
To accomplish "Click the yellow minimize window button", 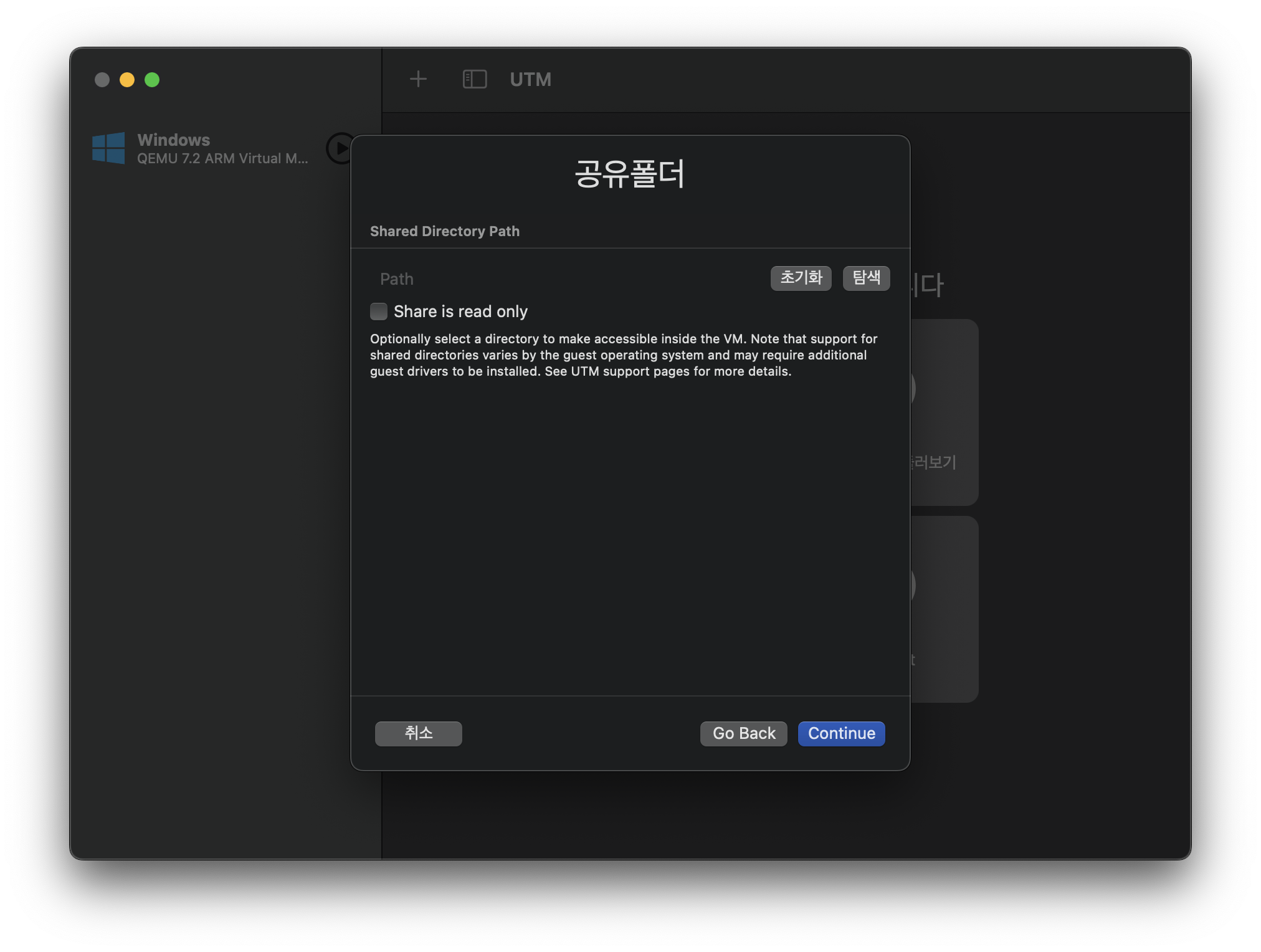I will tap(127, 80).
